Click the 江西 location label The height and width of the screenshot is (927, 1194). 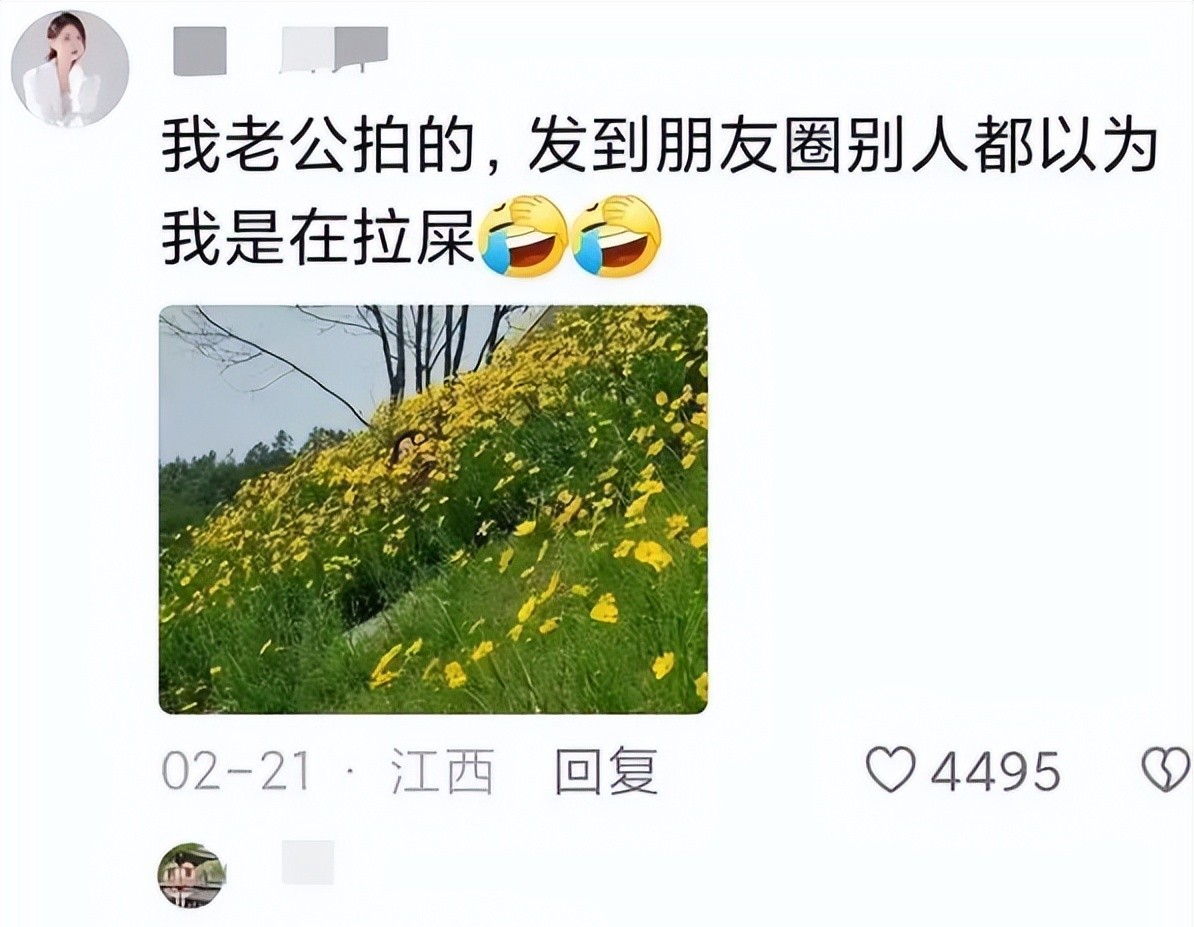point(442,771)
